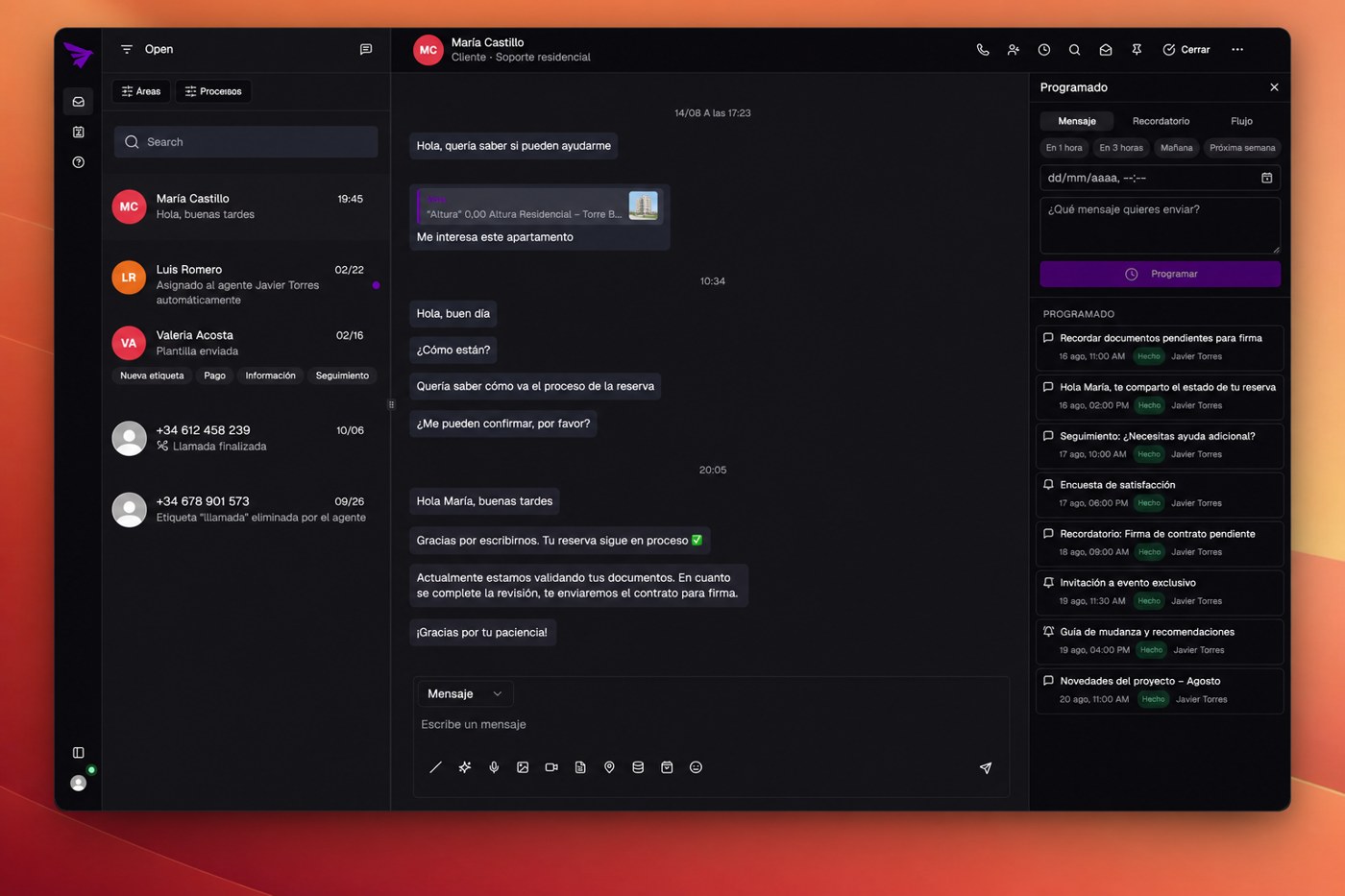Attach an image in the composer
1345x896 pixels.
coord(523,767)
